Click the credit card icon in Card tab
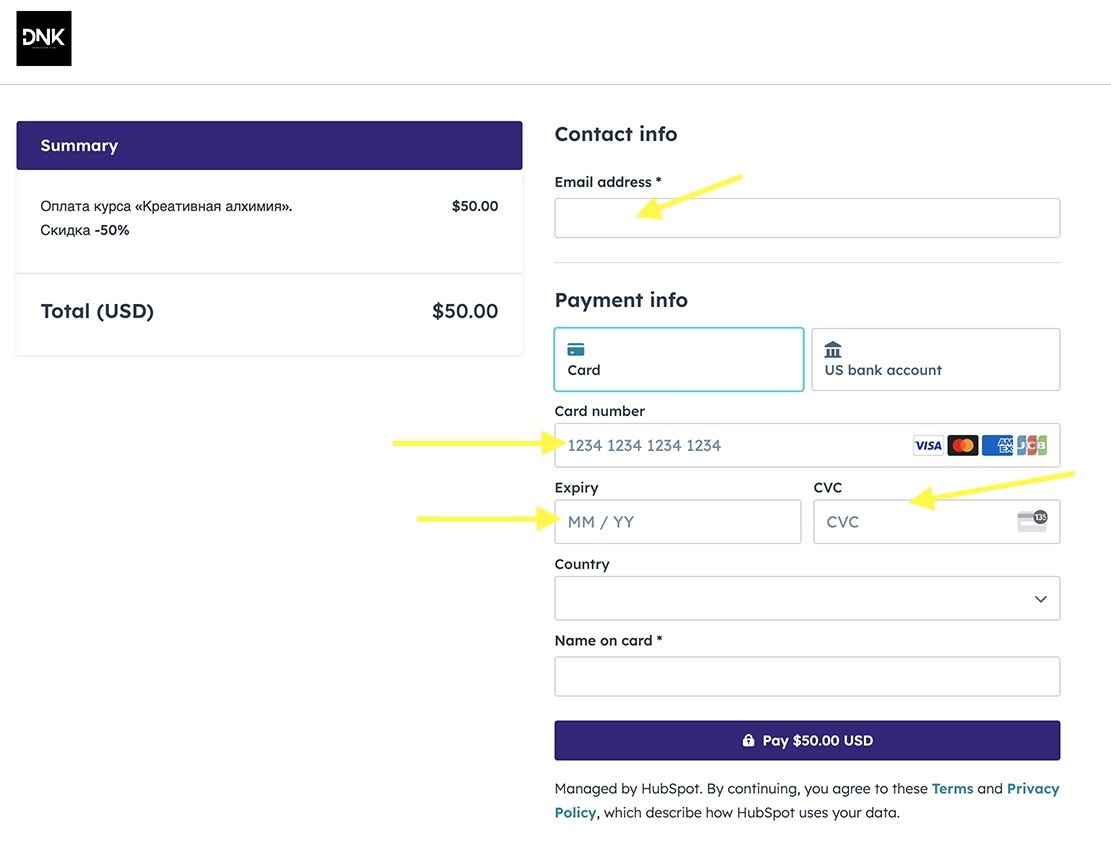 click(x=576, y=349)
